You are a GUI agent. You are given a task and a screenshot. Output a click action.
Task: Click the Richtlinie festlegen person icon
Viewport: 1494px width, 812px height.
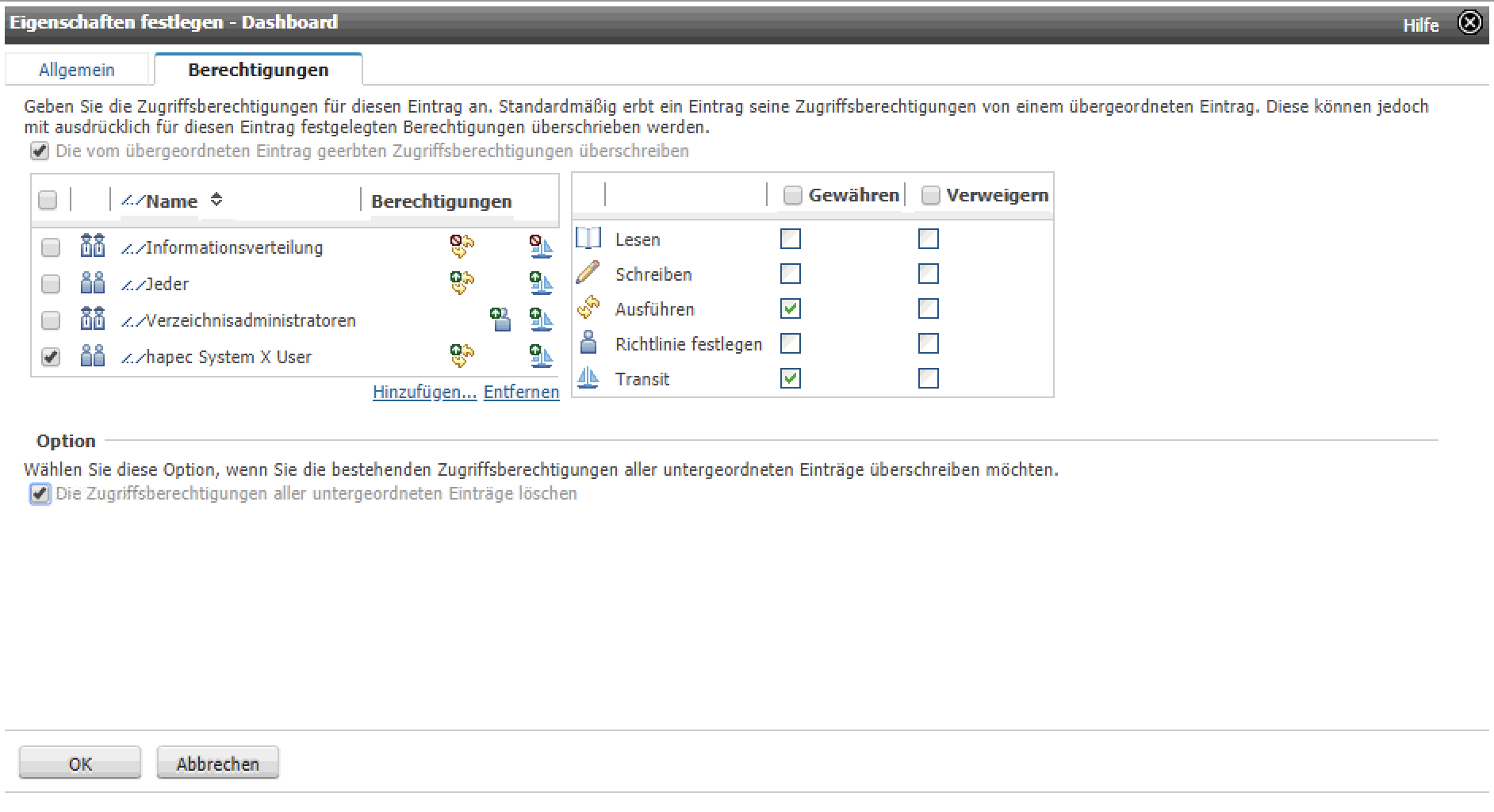coord(588,343)
